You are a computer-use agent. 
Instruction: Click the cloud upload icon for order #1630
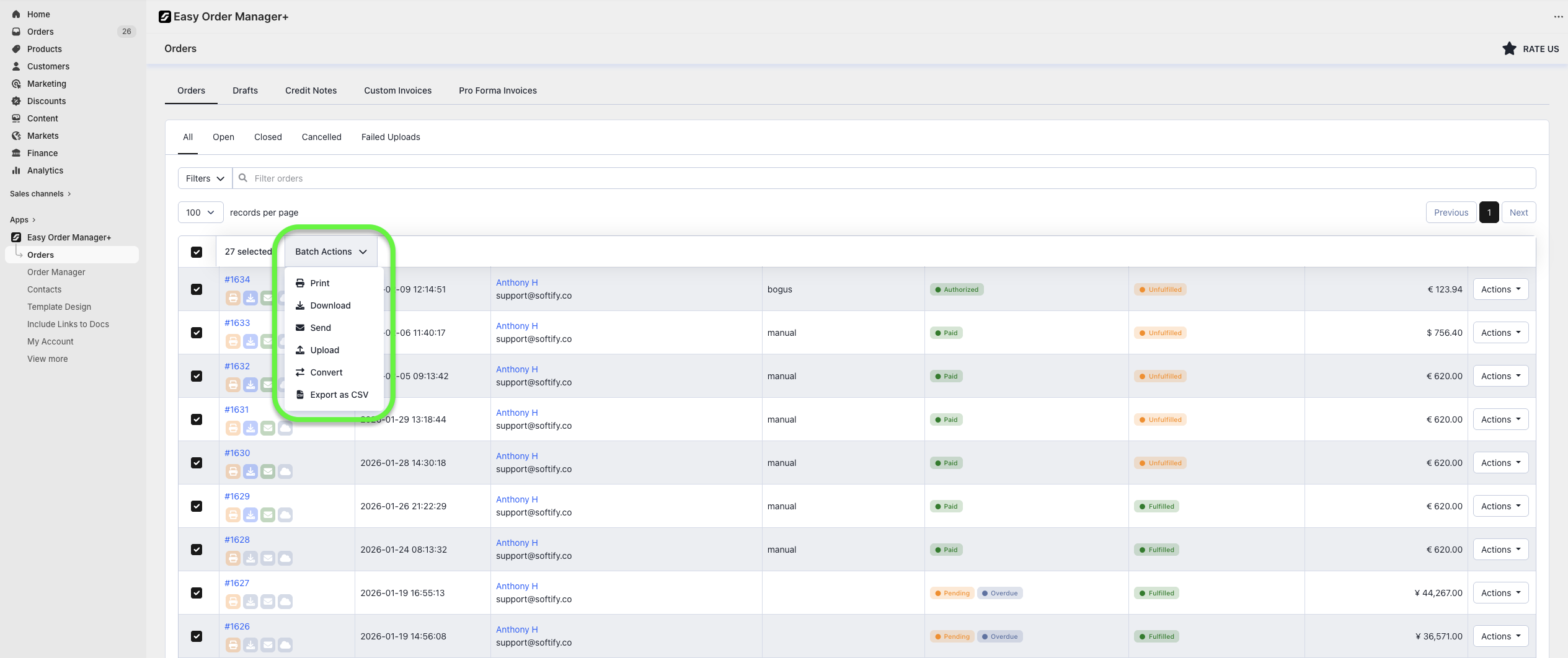285,472
